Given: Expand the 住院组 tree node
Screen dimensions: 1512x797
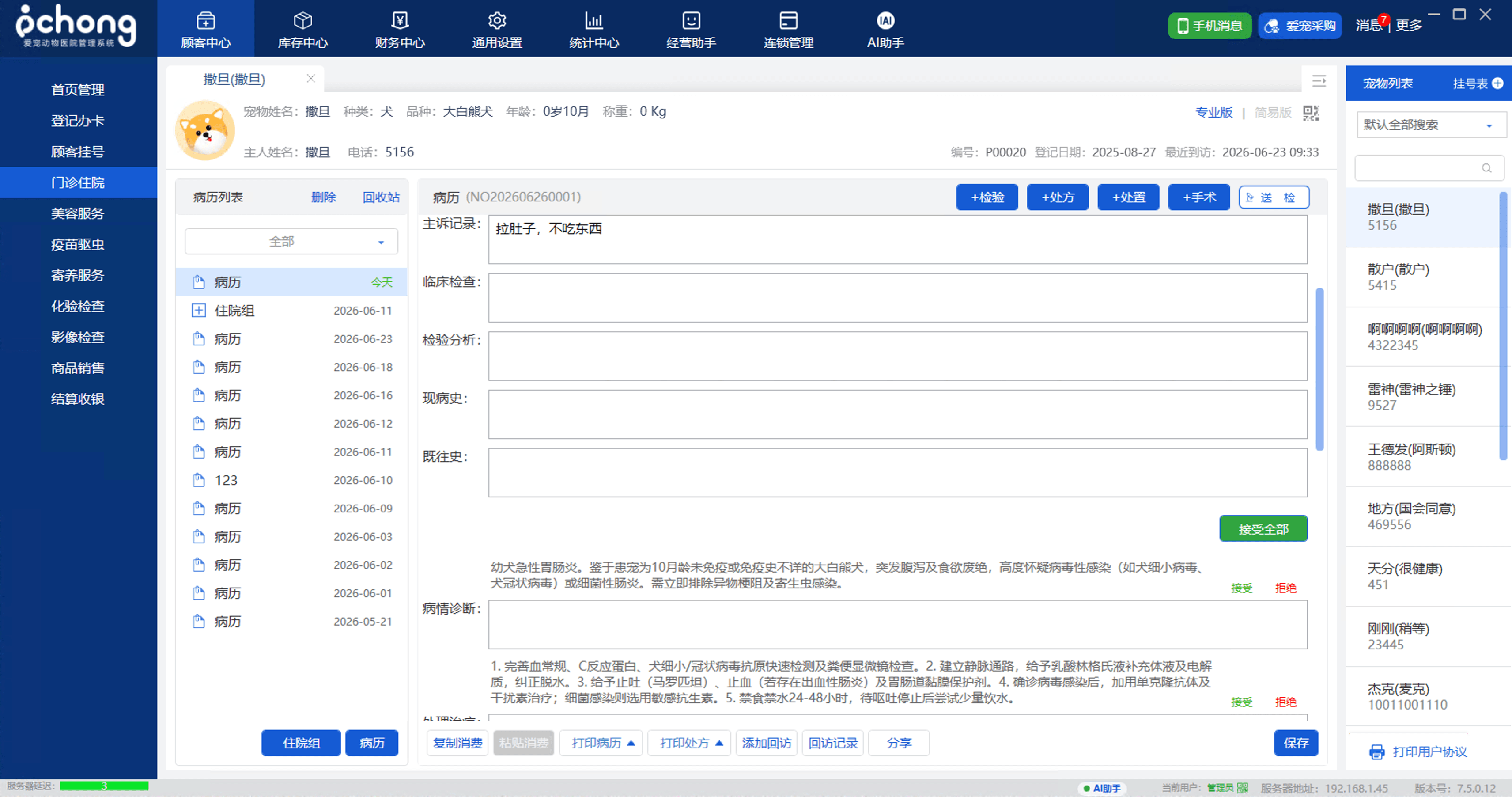Looking at the screenshot, I should click(198, 311).
